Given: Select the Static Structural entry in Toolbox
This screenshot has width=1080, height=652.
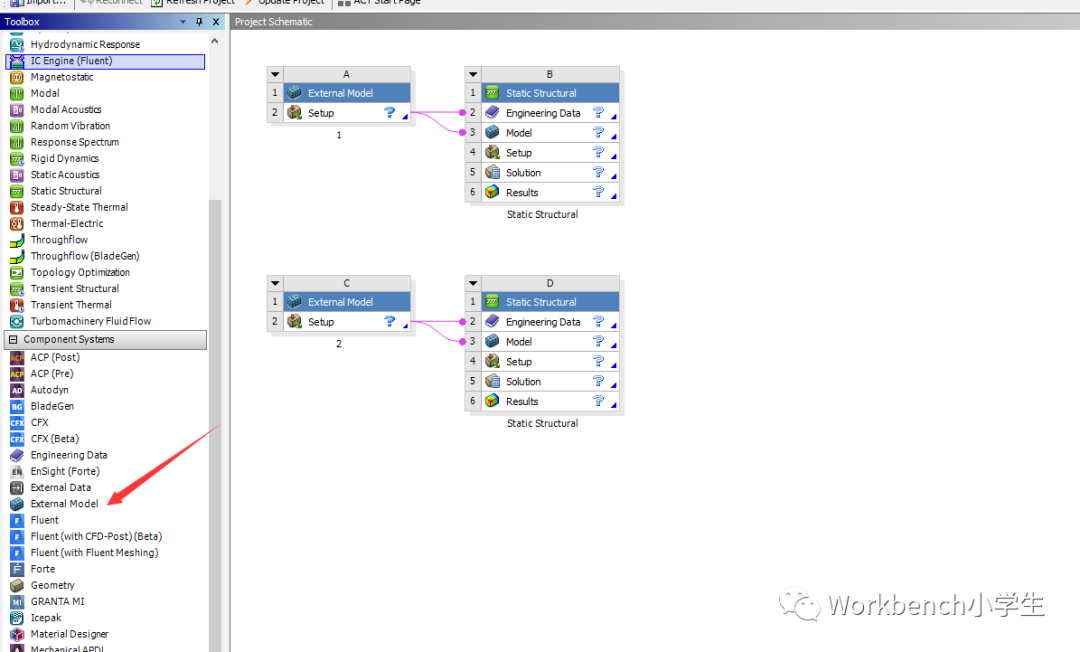Looking at the screenshot, I should [66, 191].
